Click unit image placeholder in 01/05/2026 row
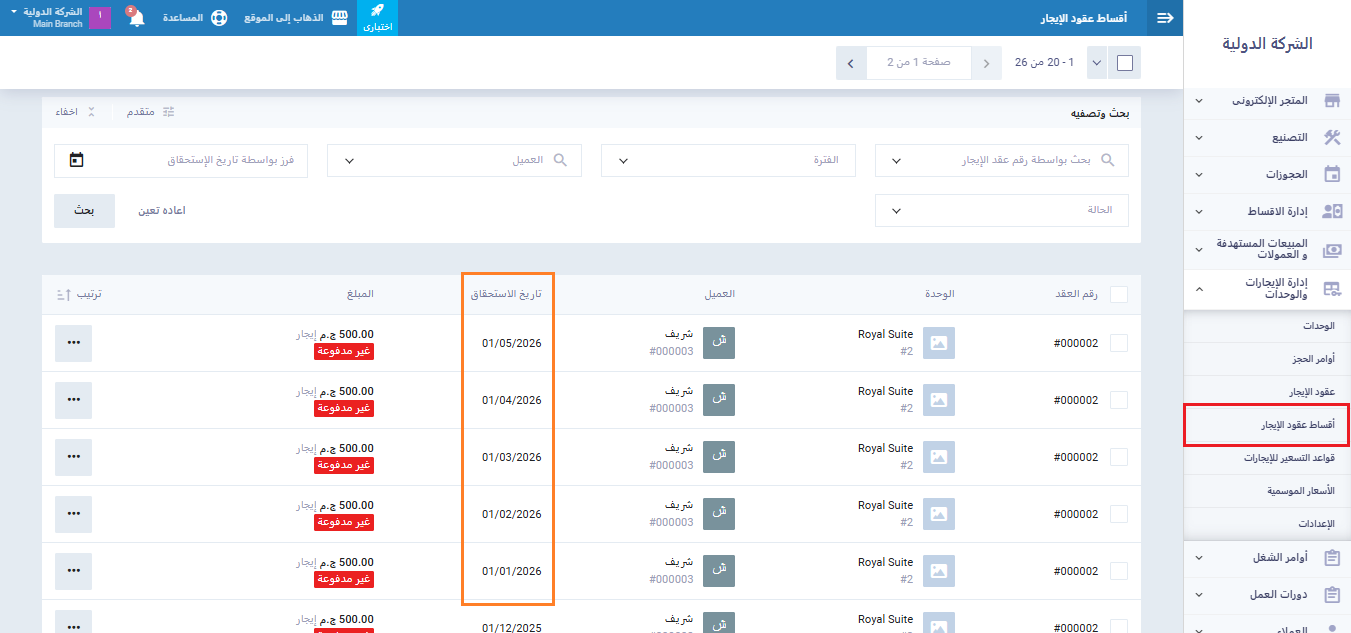Screen dimensions: 1351x633 click(x=938, y=343)
